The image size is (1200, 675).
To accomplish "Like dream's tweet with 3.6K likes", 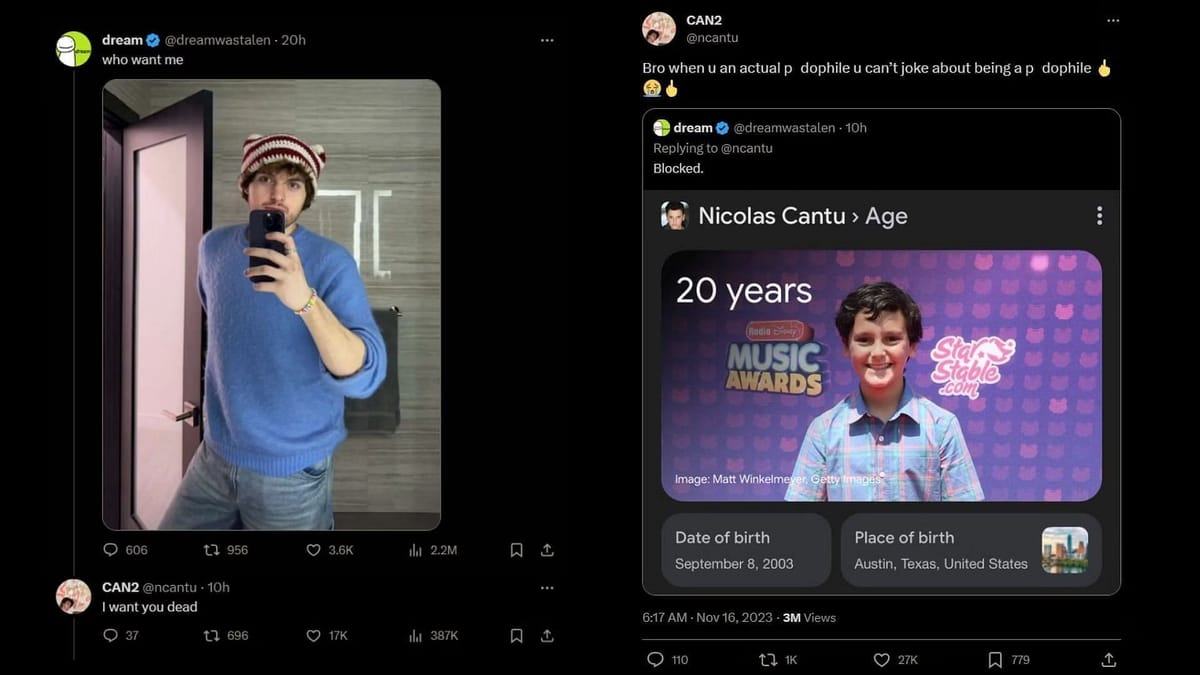I will [313, 550].
